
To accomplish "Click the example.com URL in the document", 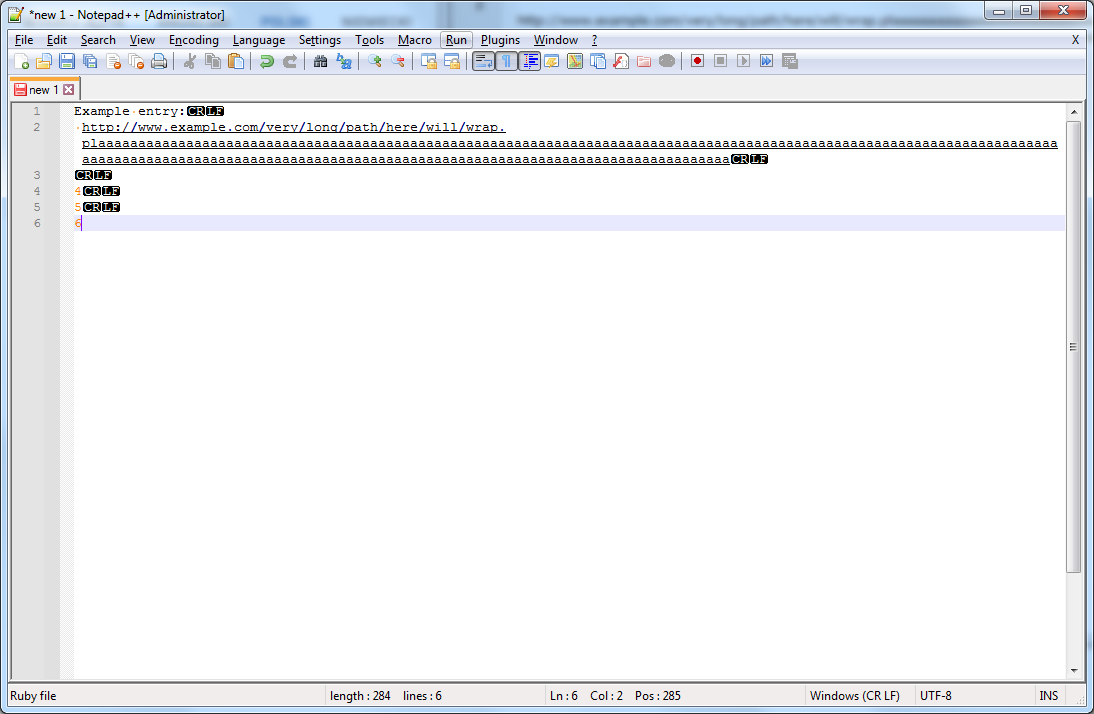I will coord(290,127).
